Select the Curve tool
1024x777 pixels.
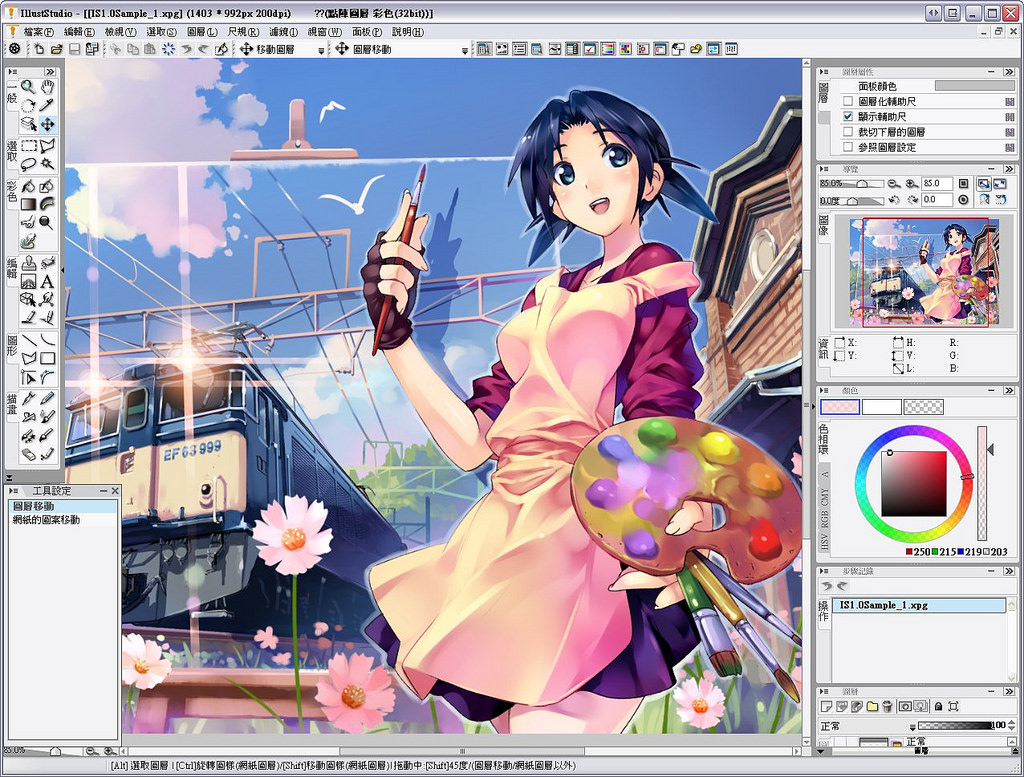click(x=47, y=340)
